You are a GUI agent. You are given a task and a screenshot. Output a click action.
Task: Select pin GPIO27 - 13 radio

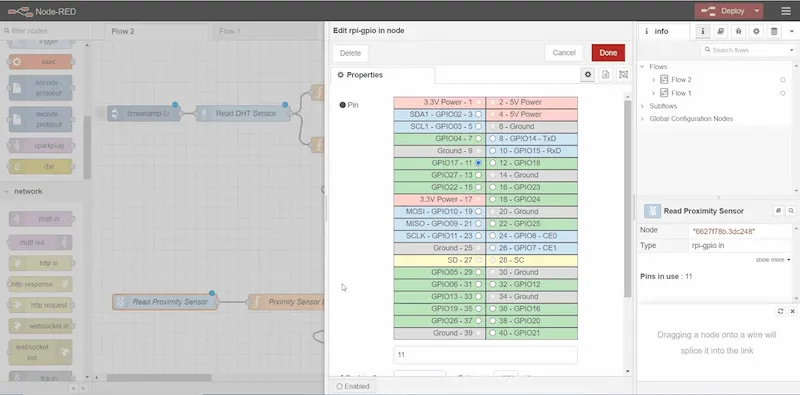pyautogui.click(x=478, y=175)
